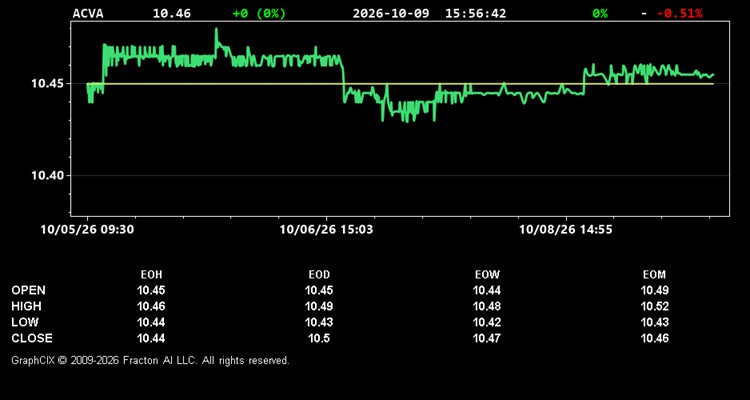The width and height of the screenshot is (750, 400).
Task: Select the EOM close value 10.46
Action: [654, 338]
